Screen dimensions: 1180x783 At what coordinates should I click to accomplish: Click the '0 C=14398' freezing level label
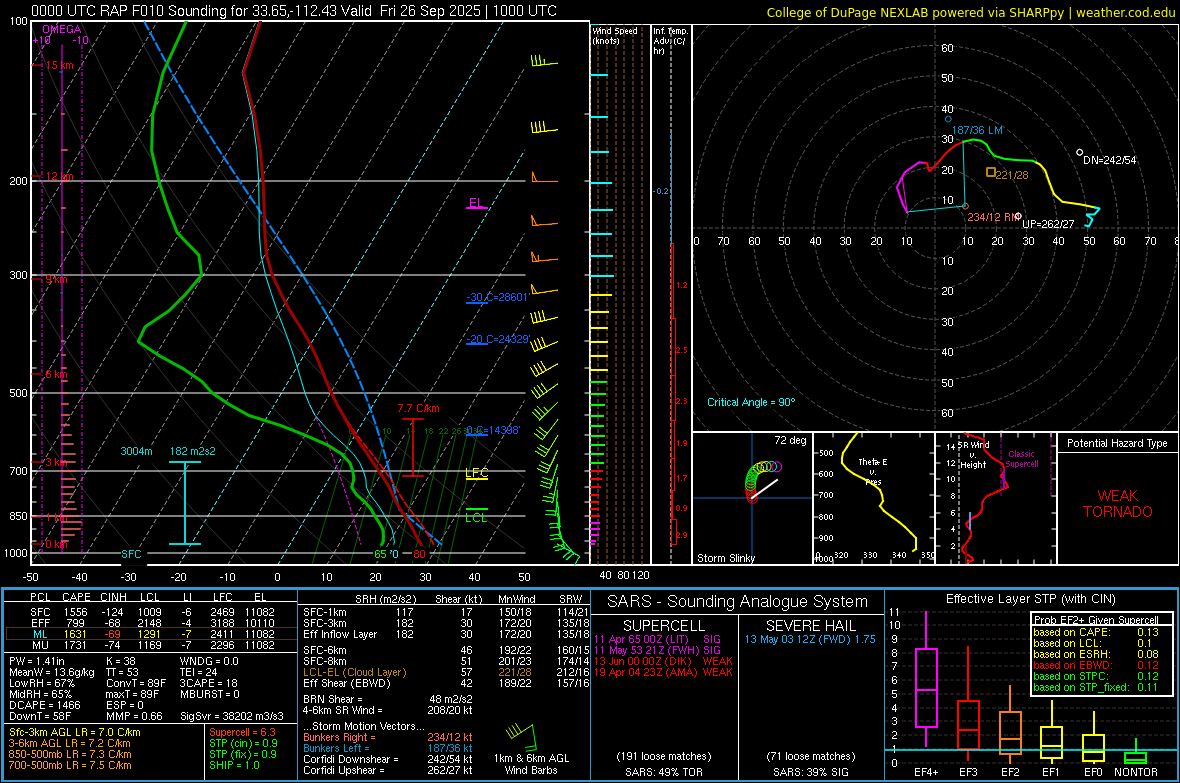(493, 431)
